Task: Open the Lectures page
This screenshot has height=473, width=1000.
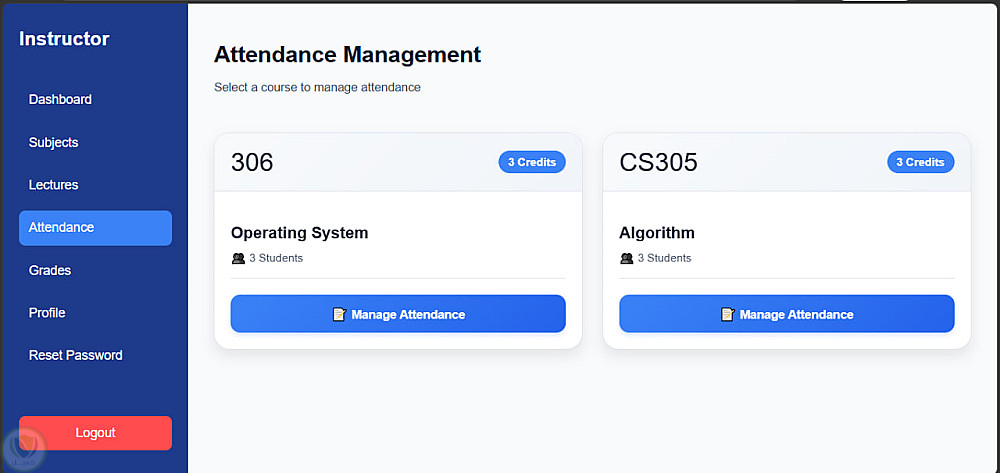Action: point(54,185)
